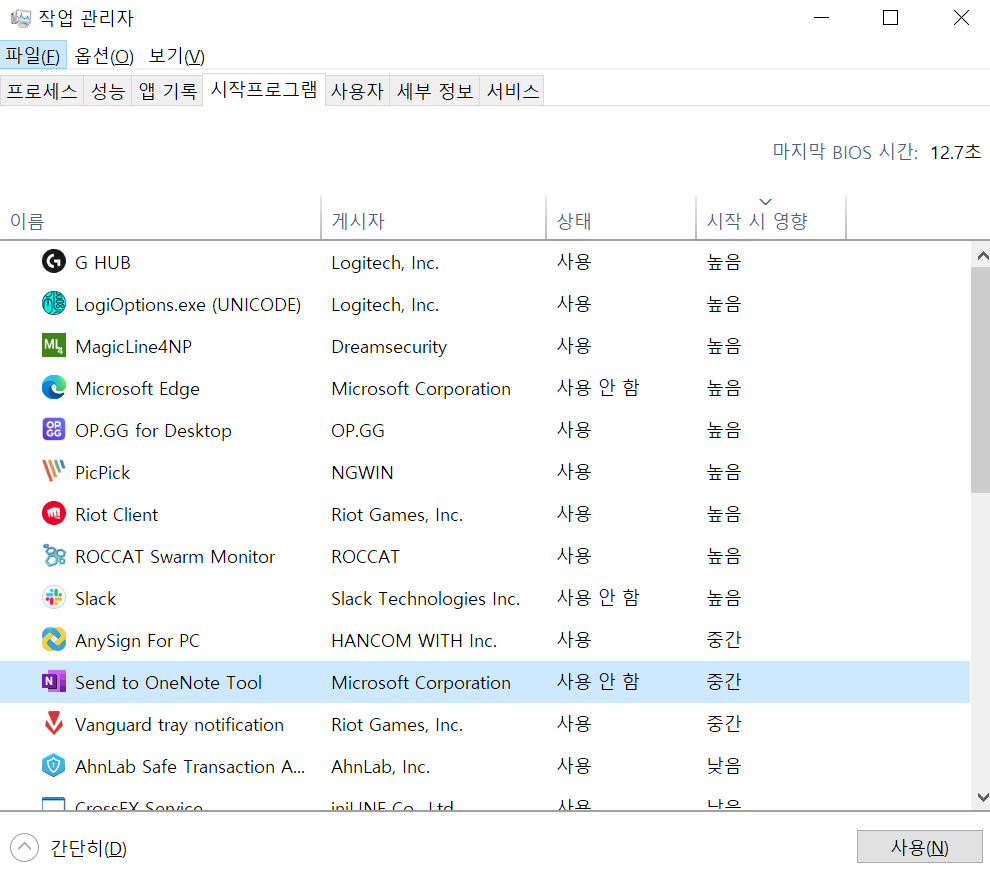Click the 사용(N) enable button

click(919, 847)
